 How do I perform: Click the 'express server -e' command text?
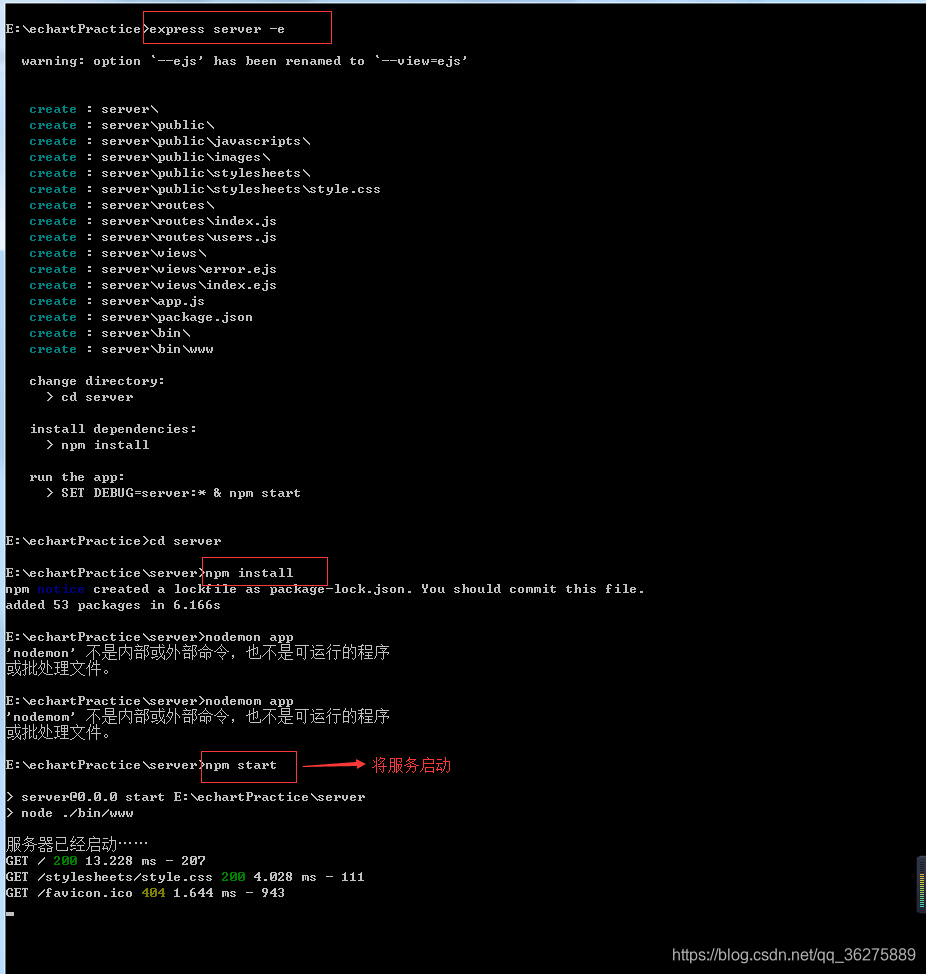[217, 29]
